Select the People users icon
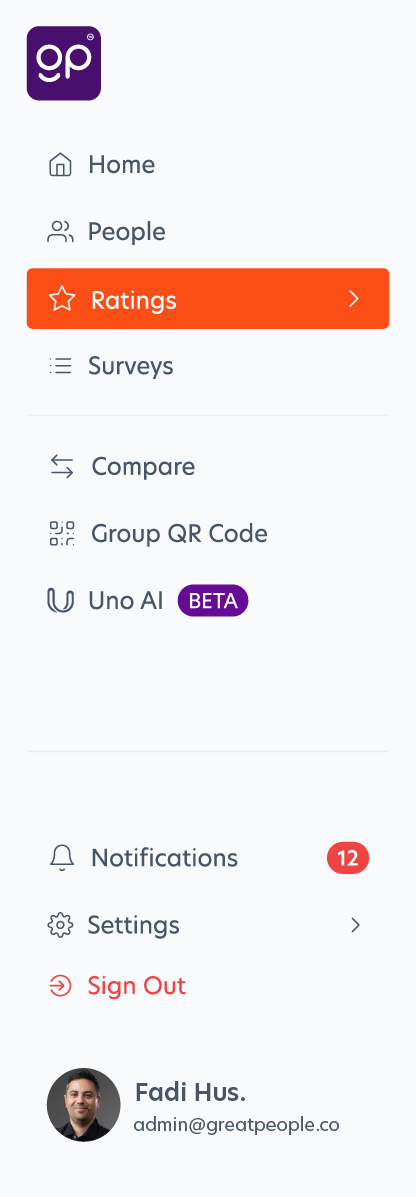Viewport: 416px width, 1197px height. (x=60, y=232)
